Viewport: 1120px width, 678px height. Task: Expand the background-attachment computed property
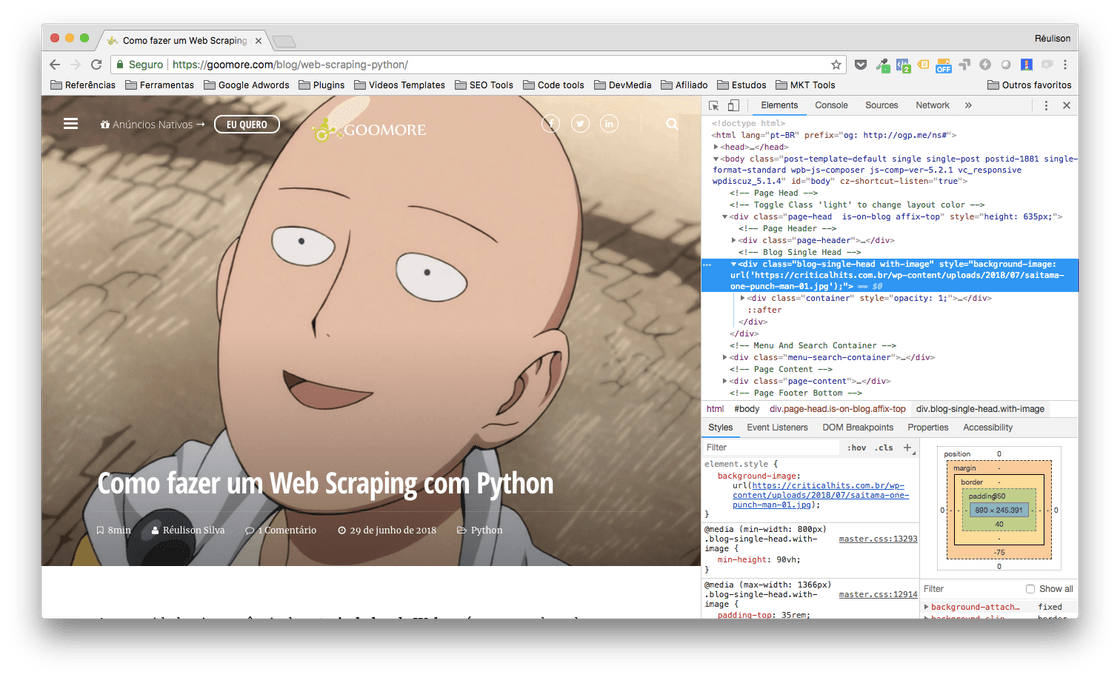(924, 606)
